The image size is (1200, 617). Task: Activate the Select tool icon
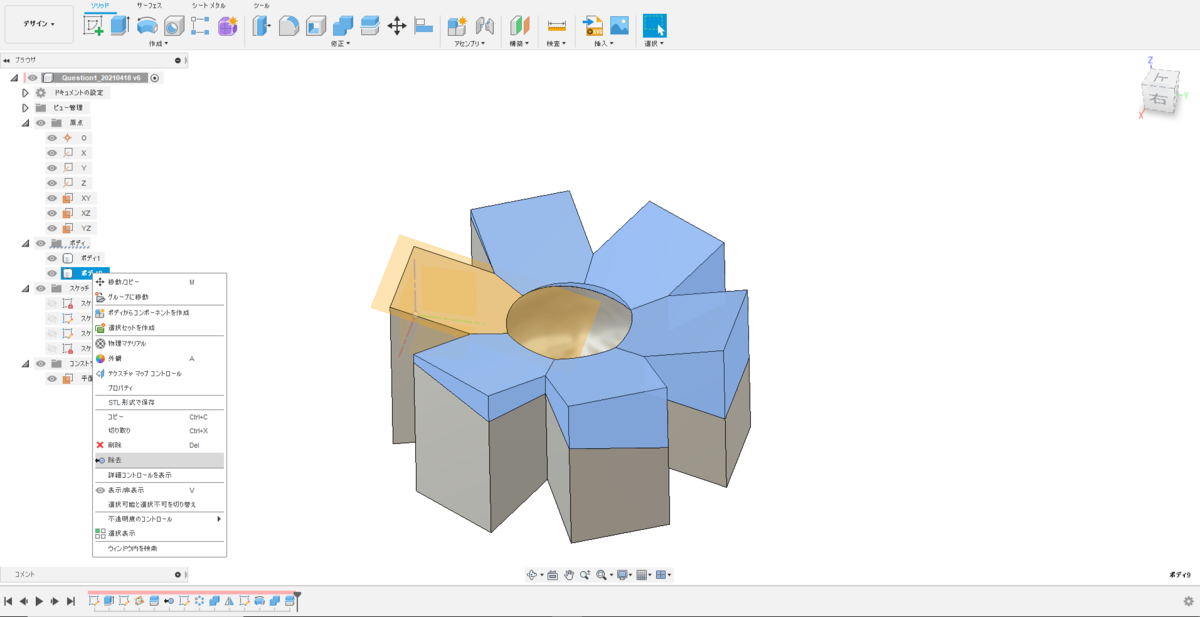[x=654, y=26]
